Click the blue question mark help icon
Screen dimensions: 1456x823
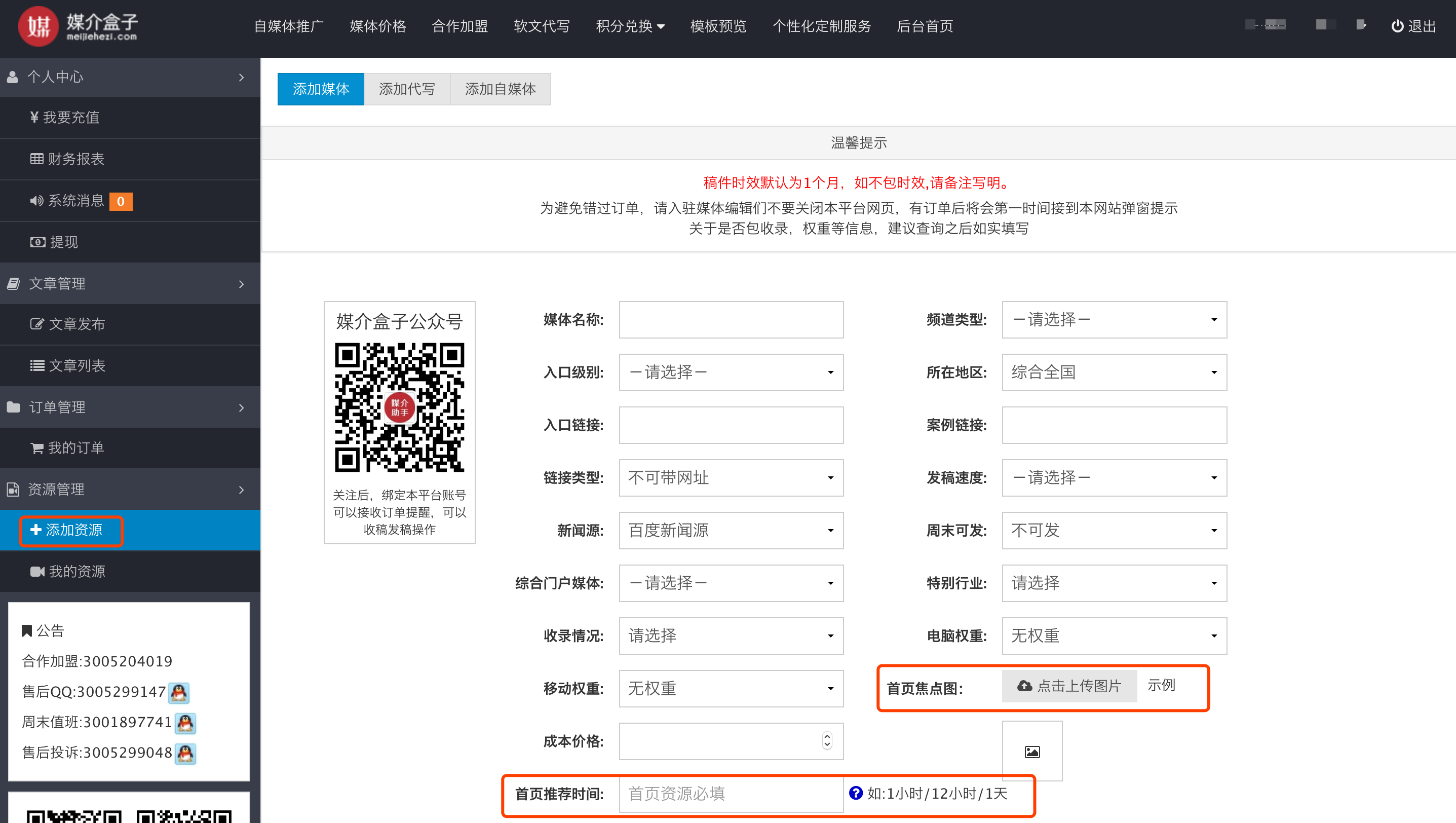point(856,793)
